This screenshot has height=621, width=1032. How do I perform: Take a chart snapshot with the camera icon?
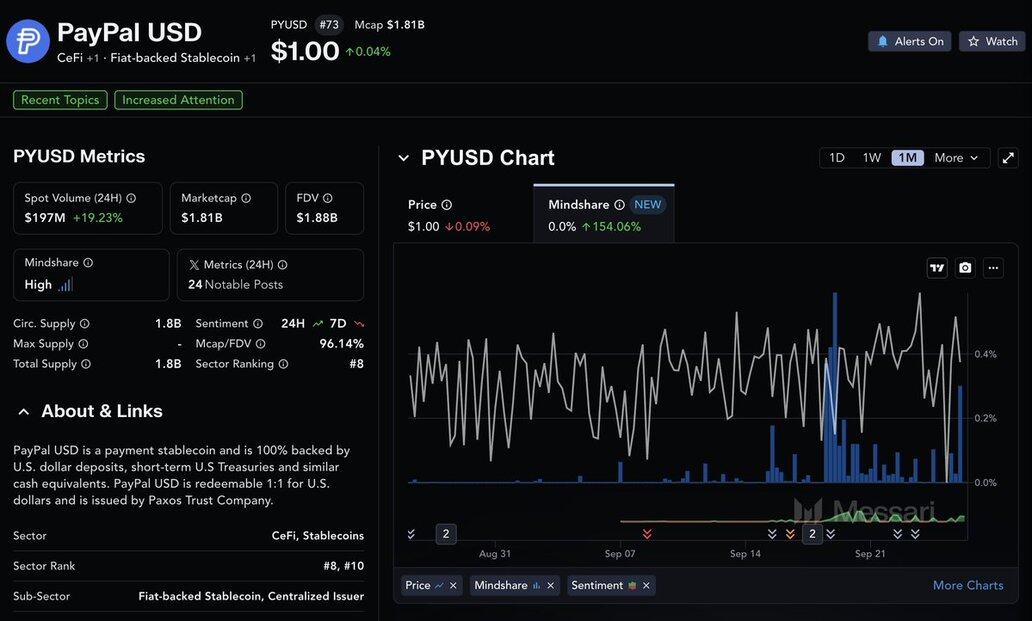(965, 268)
